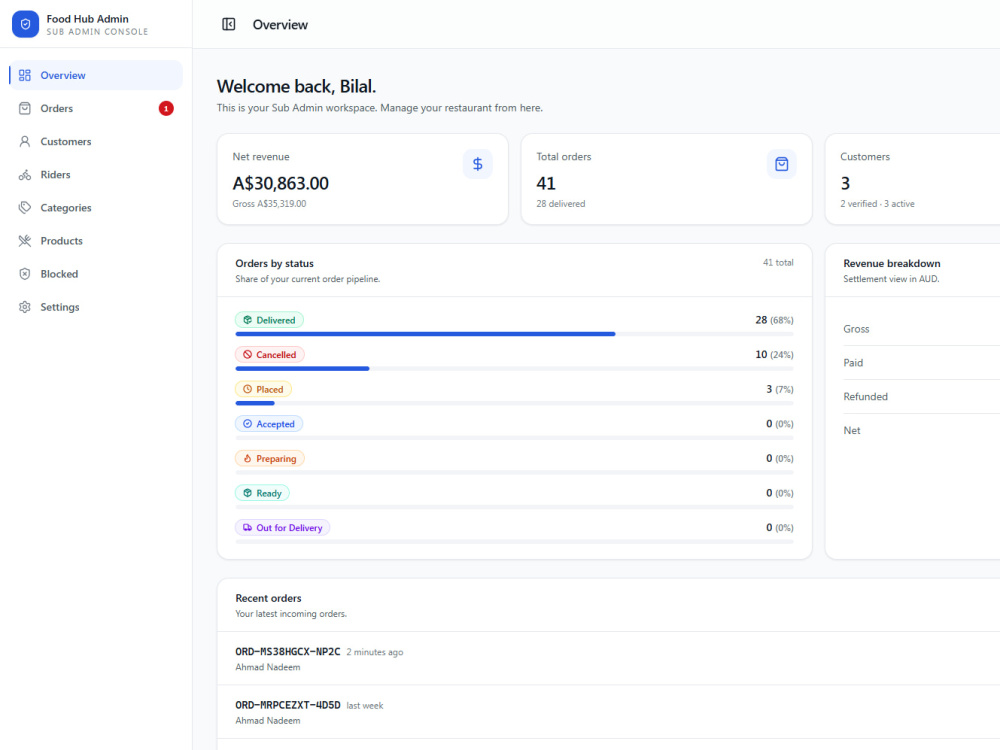Click the '28 (68%)' delivered count
This screenshot has width=1000, height=750.
point(774,320)
